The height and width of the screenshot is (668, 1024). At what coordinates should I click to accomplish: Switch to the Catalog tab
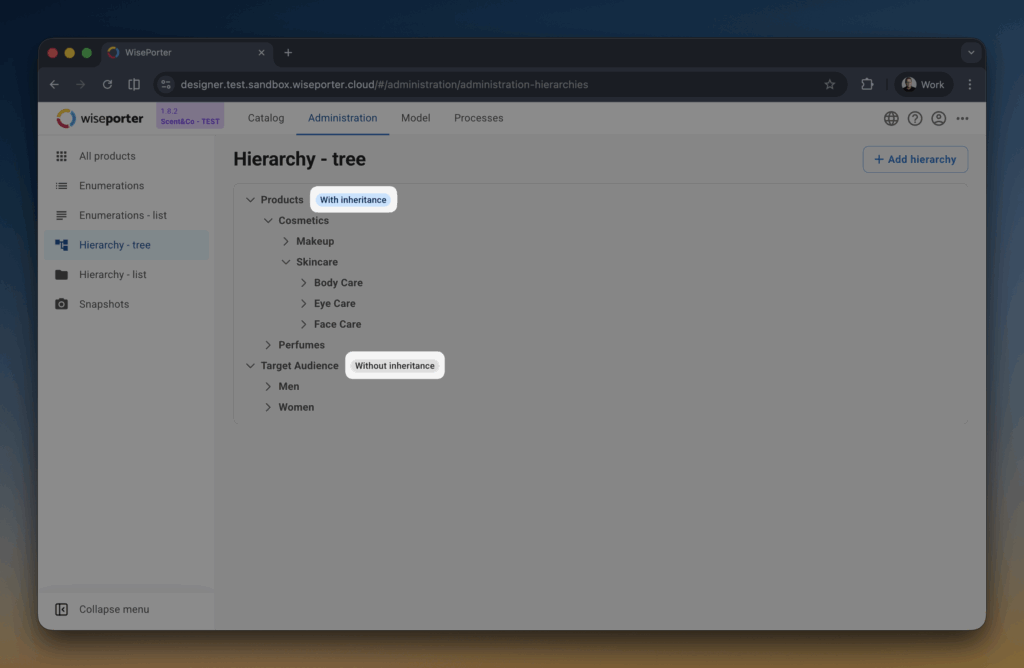click(266, 118)
